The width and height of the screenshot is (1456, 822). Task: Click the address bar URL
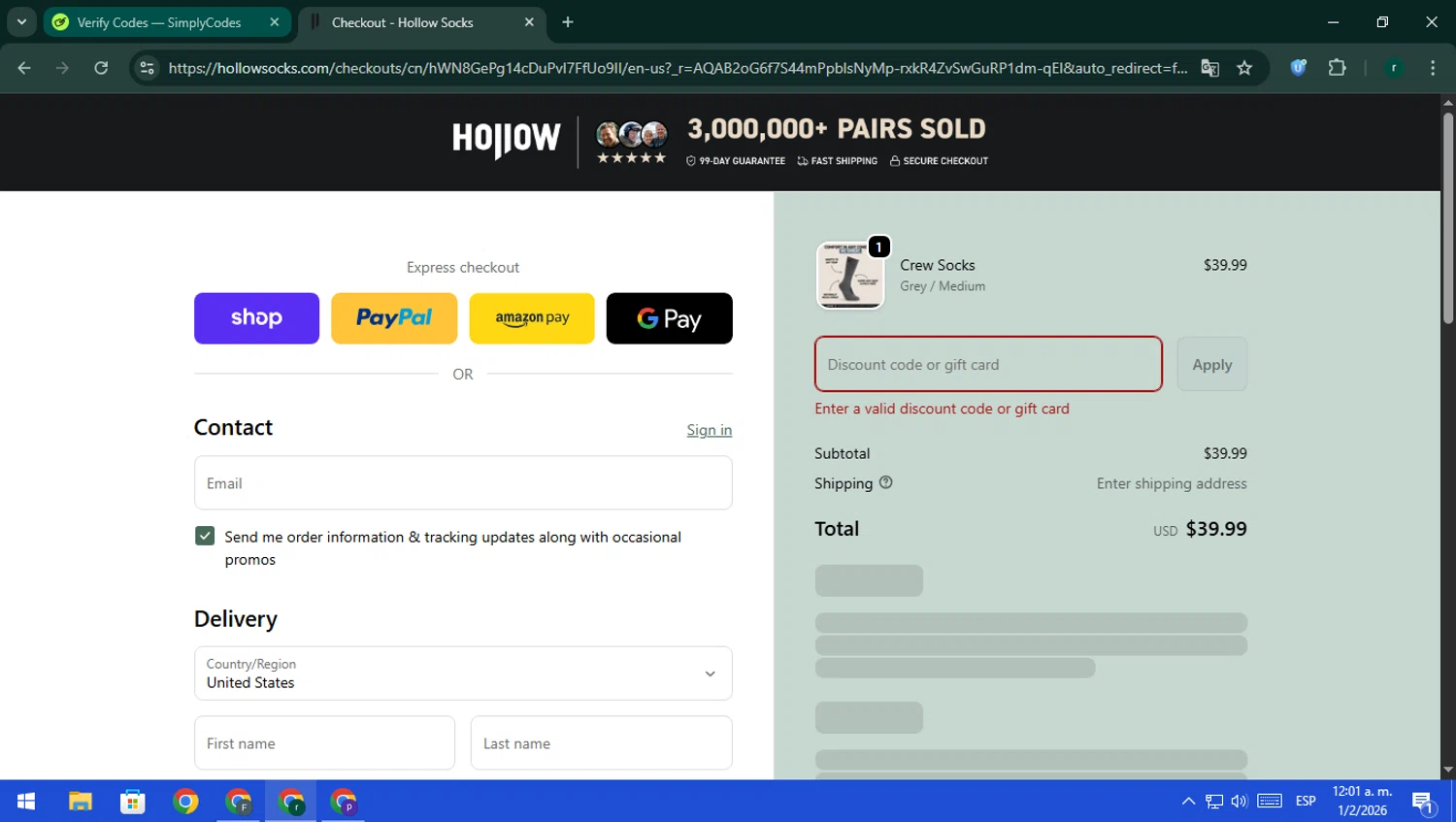(678, 68)
